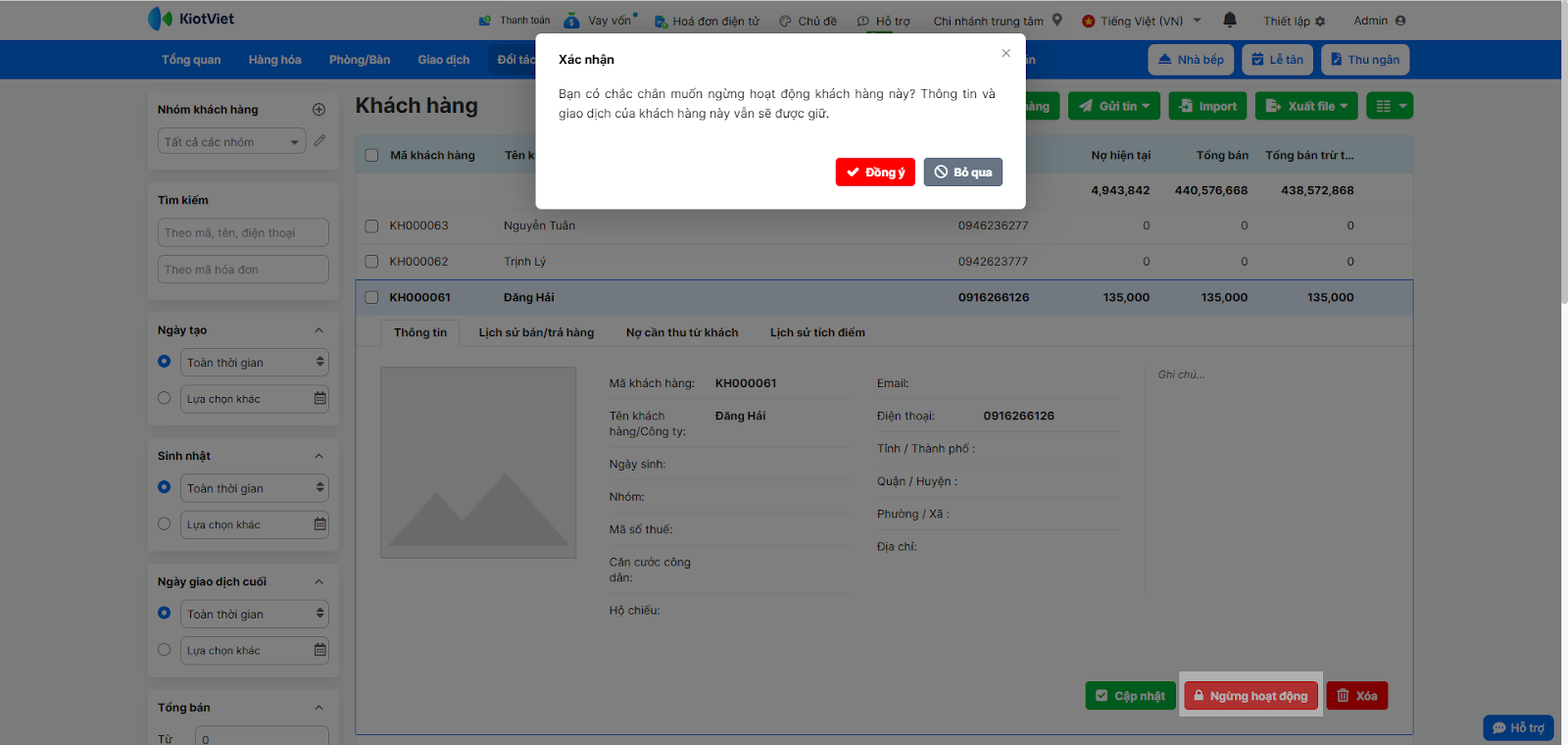Check the KH000063 row checkbox
The image size is (1568, 745).
click(371, 225)
